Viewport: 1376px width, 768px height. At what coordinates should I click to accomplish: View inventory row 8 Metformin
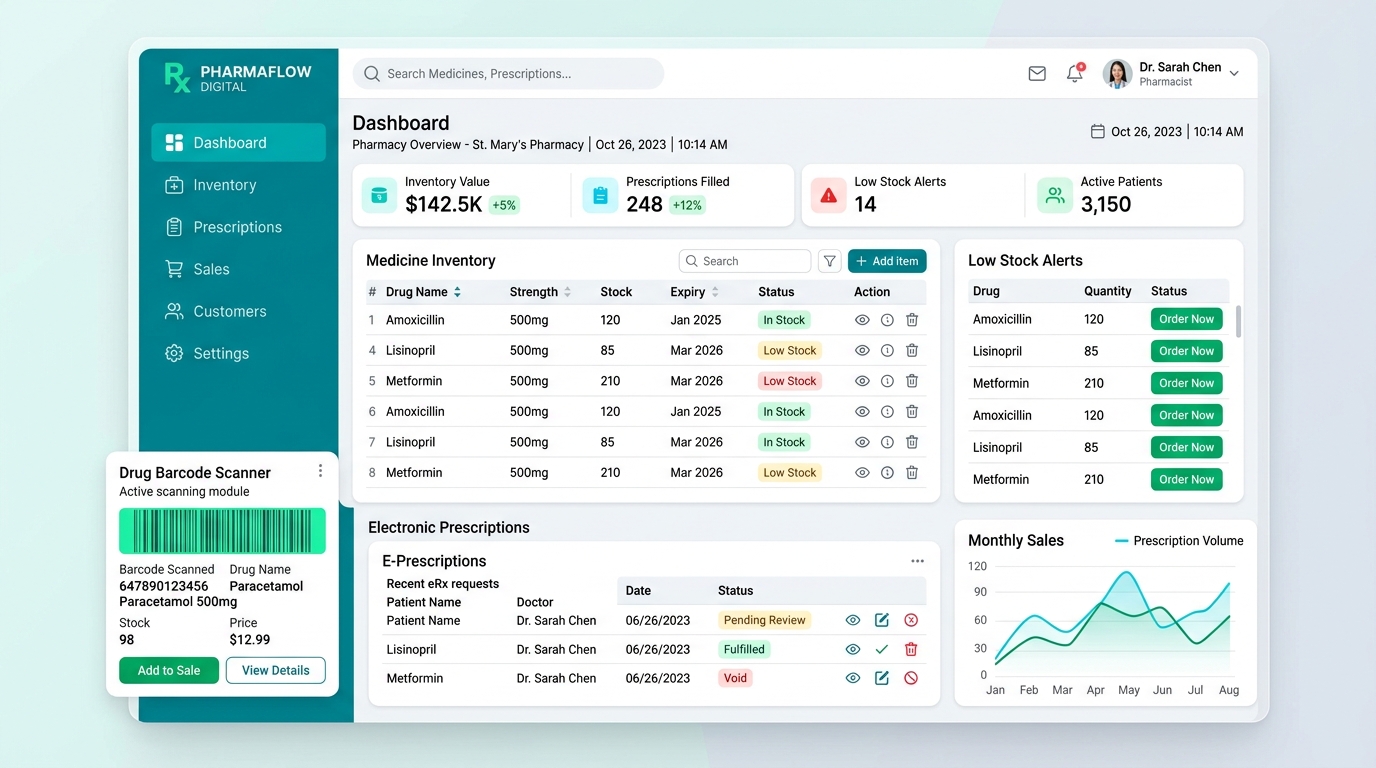point(862,473)
